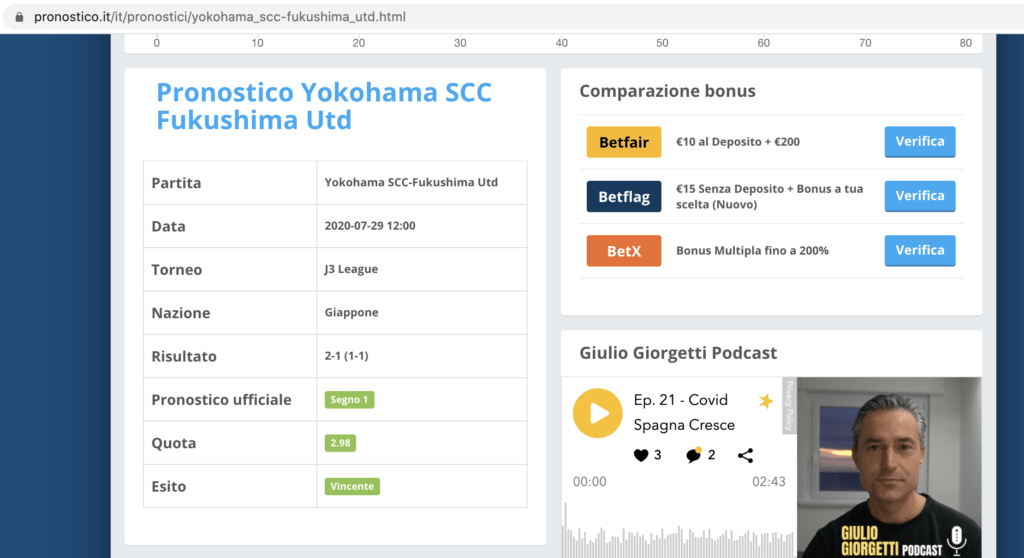
Task: Open the Privacy Policy side tab
Action: (x=790, y=405)
